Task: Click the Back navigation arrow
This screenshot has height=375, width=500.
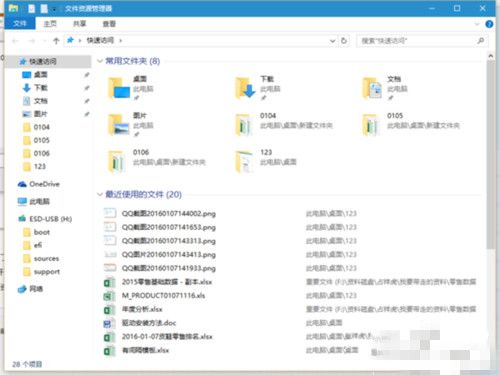Action: coord(15,41)
